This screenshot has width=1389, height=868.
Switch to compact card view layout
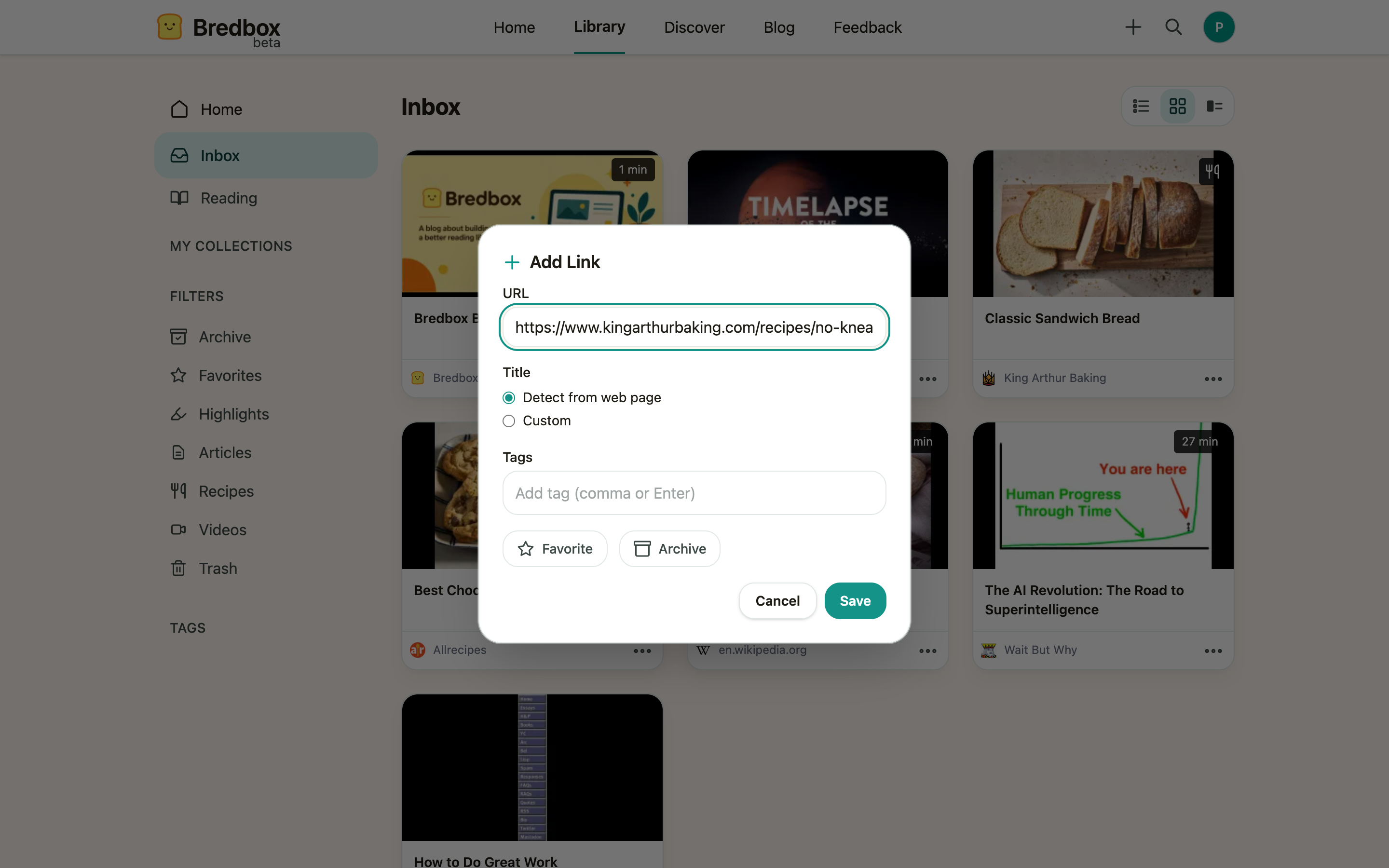point(1214,106)
